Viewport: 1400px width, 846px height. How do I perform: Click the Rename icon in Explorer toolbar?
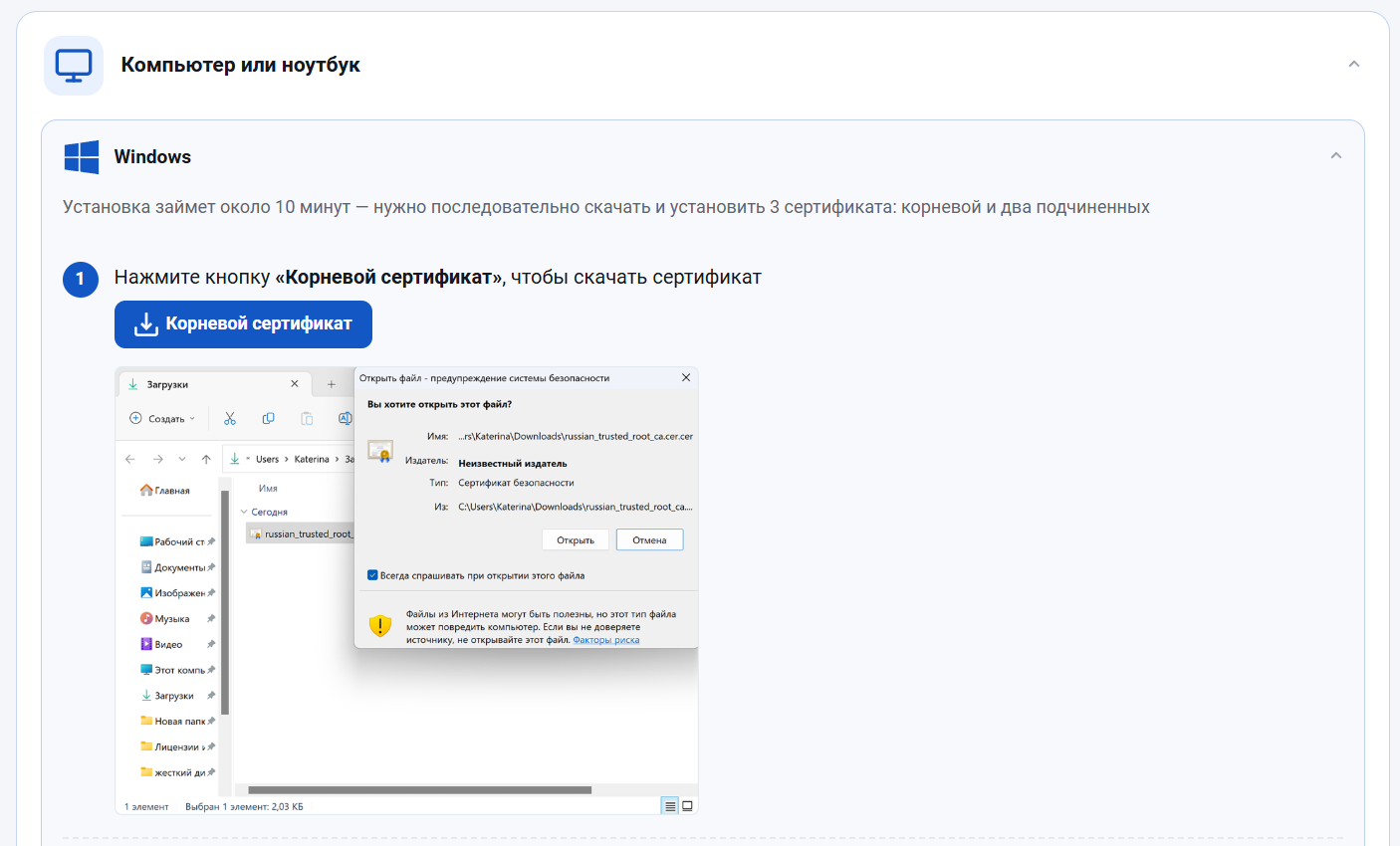[x=345, y=419]
